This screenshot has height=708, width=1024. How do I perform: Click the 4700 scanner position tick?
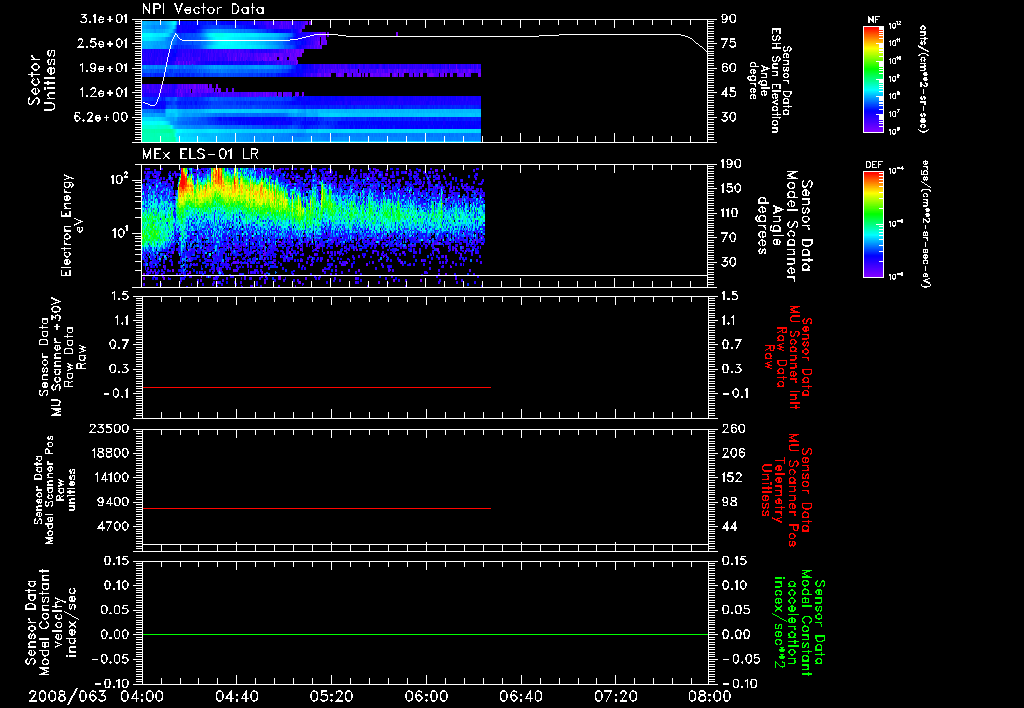(114, 526)
